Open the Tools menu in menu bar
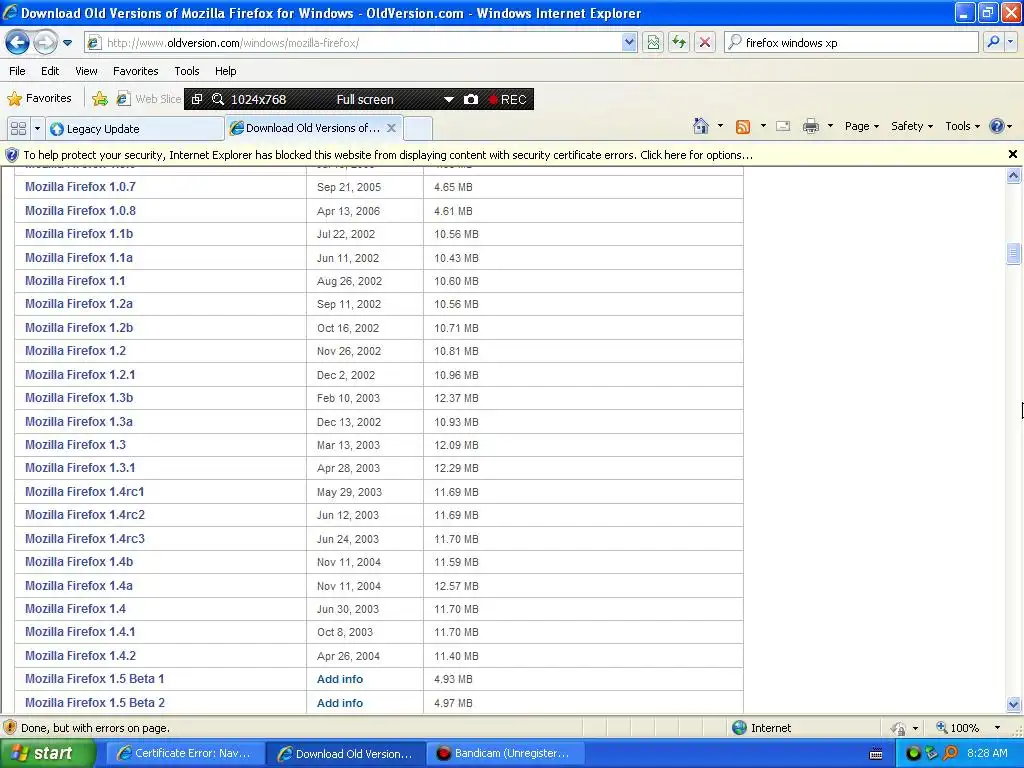Screen dimensions: 1024x768 point(187,71)
